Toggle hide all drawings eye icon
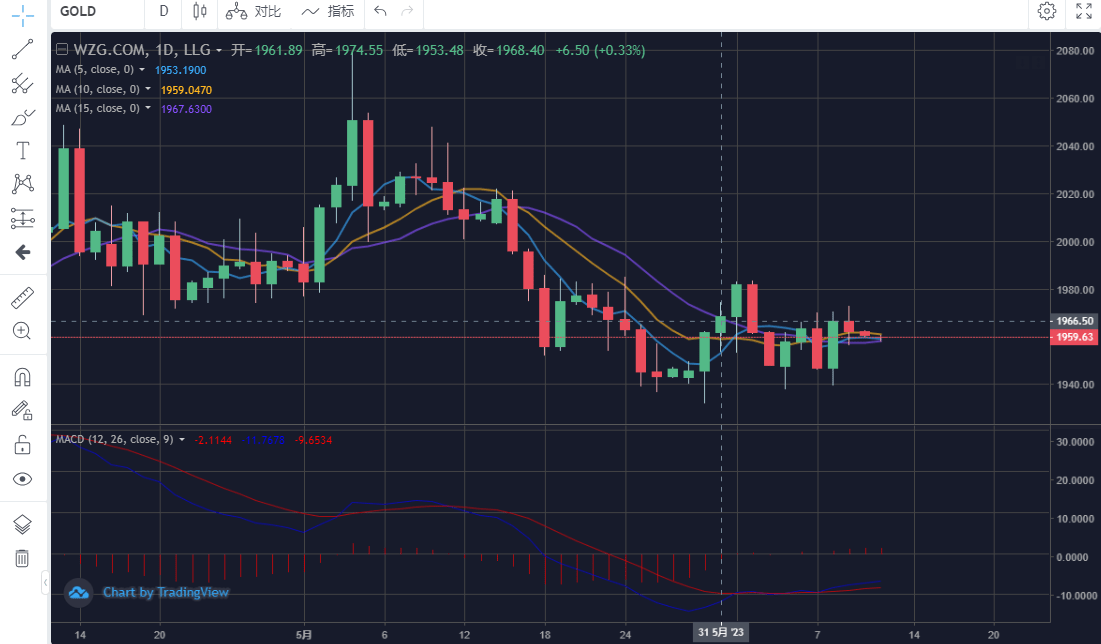Viewport: 1101px width, 644px height. 22,479
